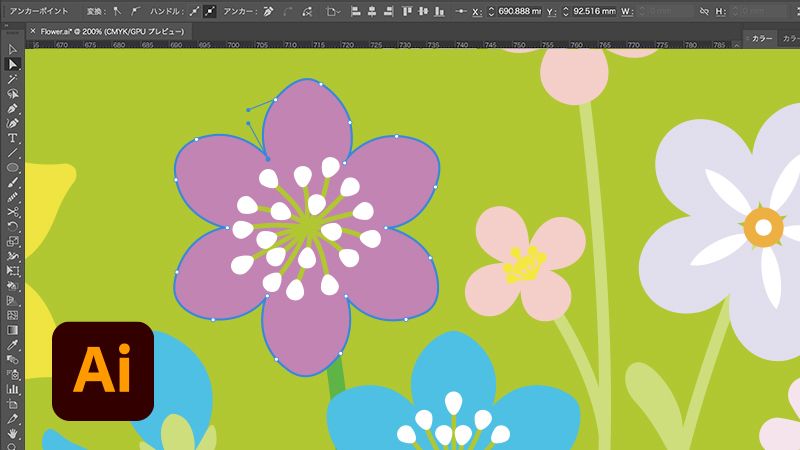
Task: Click the H height label link
Action: [720, 11]
